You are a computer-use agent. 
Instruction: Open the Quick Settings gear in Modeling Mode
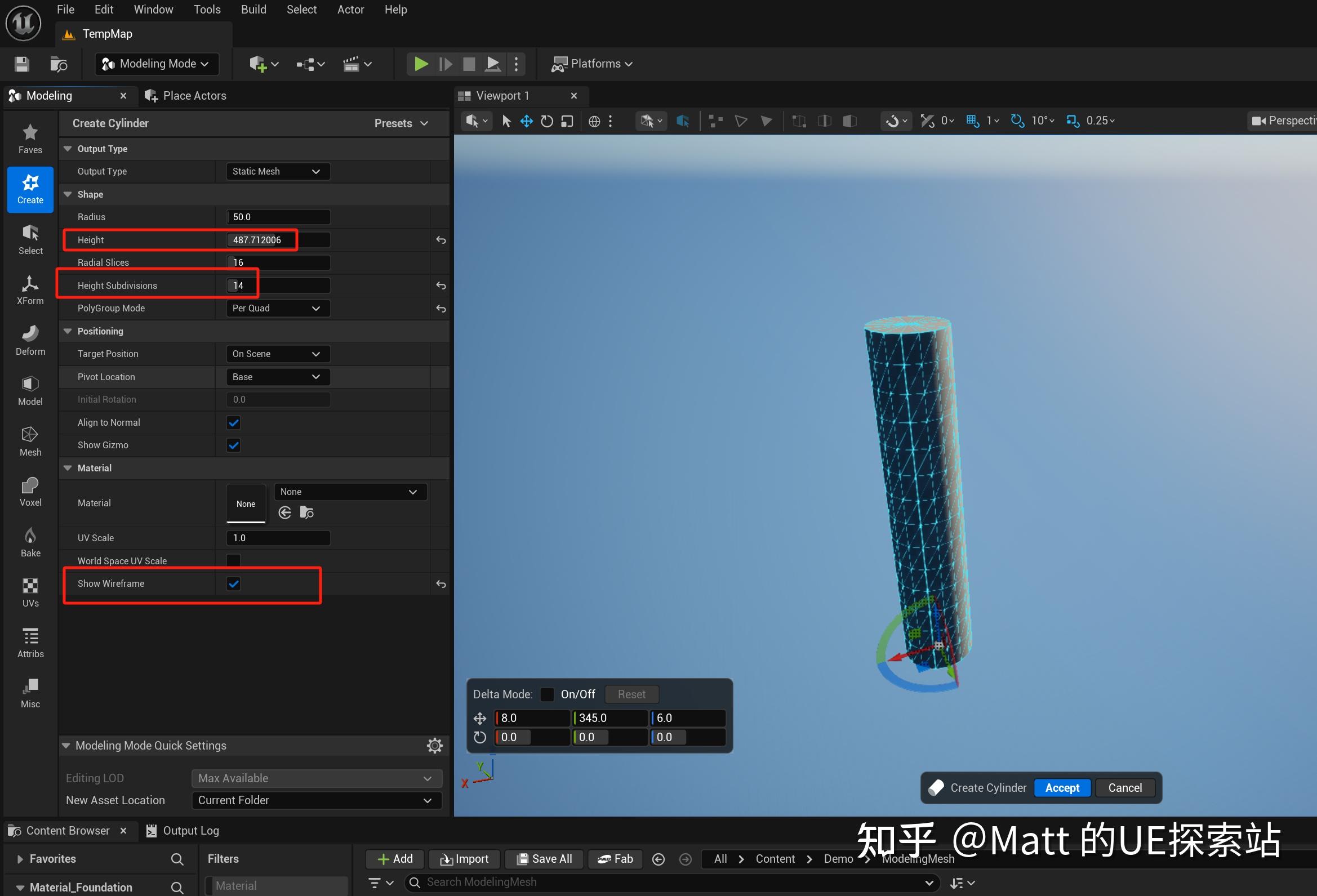coord(434,745)
